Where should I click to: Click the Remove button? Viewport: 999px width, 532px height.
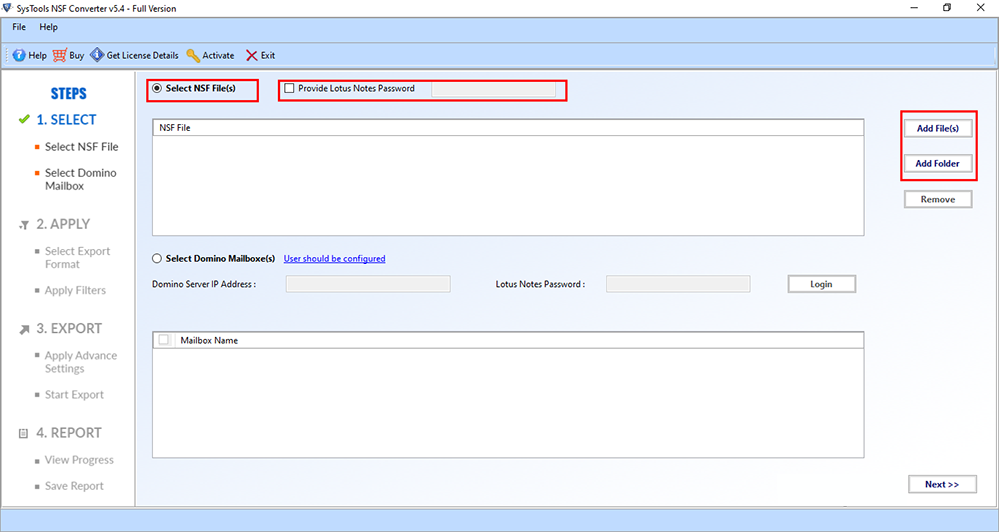938,199
